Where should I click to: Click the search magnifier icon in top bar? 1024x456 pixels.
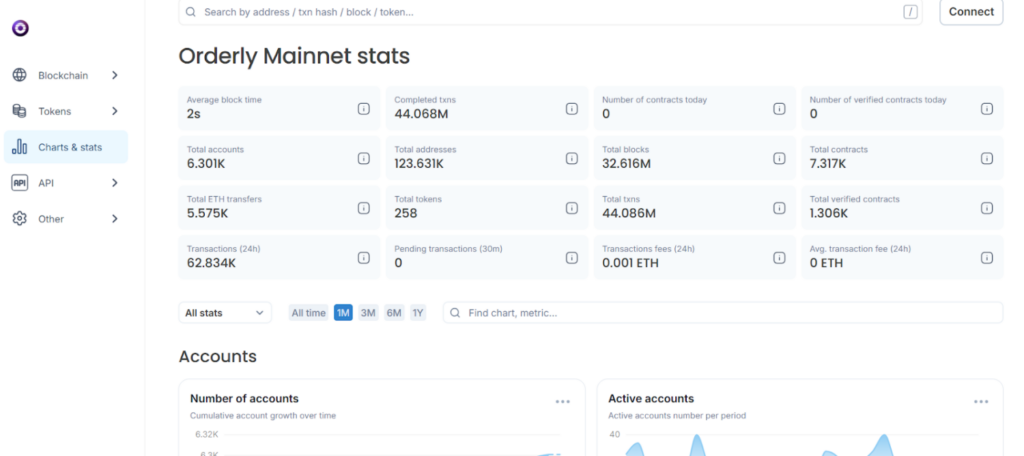pos(190,12)
